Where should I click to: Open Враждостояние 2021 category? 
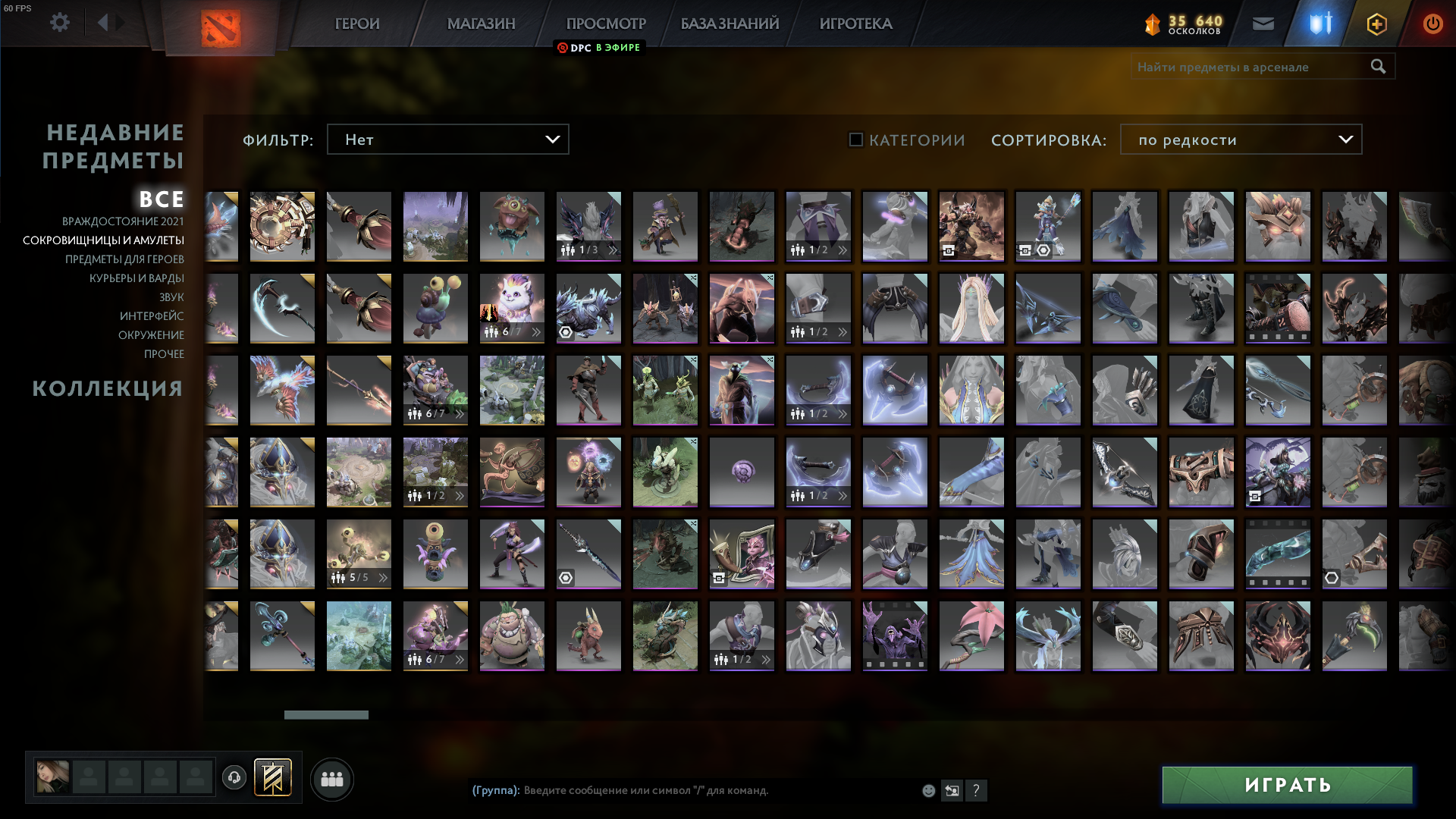123,221
